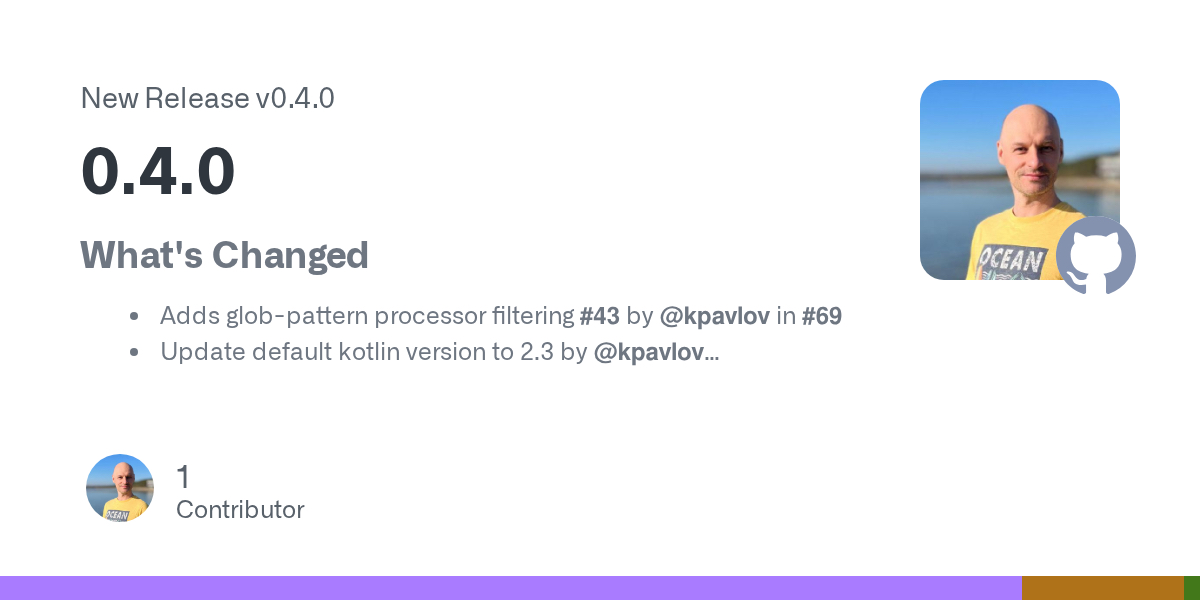The height and width of the screenshot is (600, 1200).
Task: Click @kpavlov mention in glob-pattern line
Action: (x=714, y=317)
